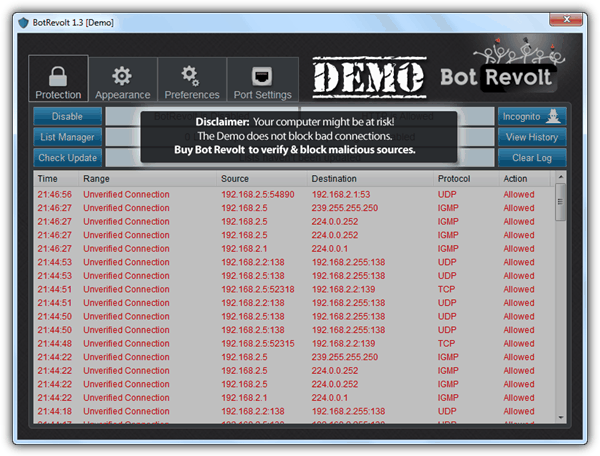Select source 192.168.2.5:52315

tap(258, 344)
